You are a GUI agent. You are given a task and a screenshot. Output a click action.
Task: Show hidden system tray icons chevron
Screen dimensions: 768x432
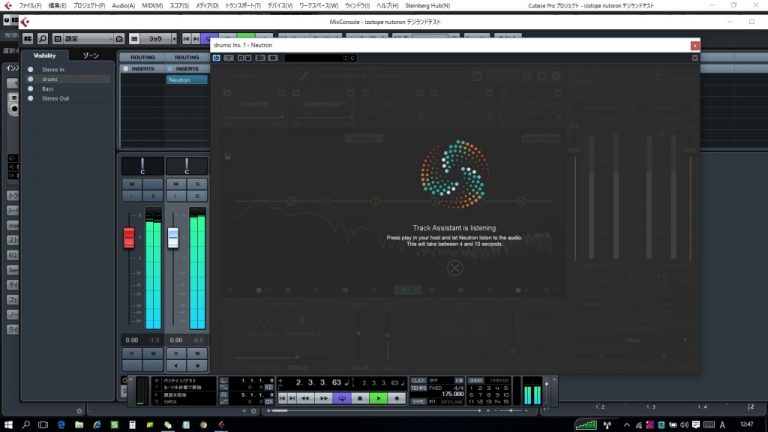[626, 425]
